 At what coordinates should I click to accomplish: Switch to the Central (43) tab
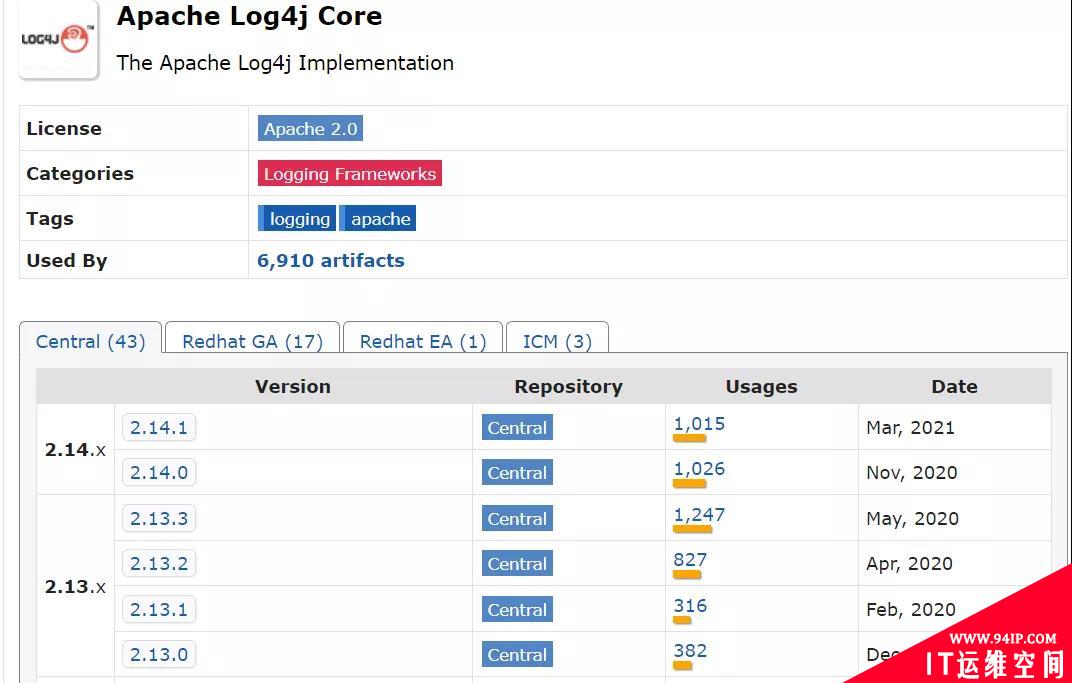tap(90, 341)
